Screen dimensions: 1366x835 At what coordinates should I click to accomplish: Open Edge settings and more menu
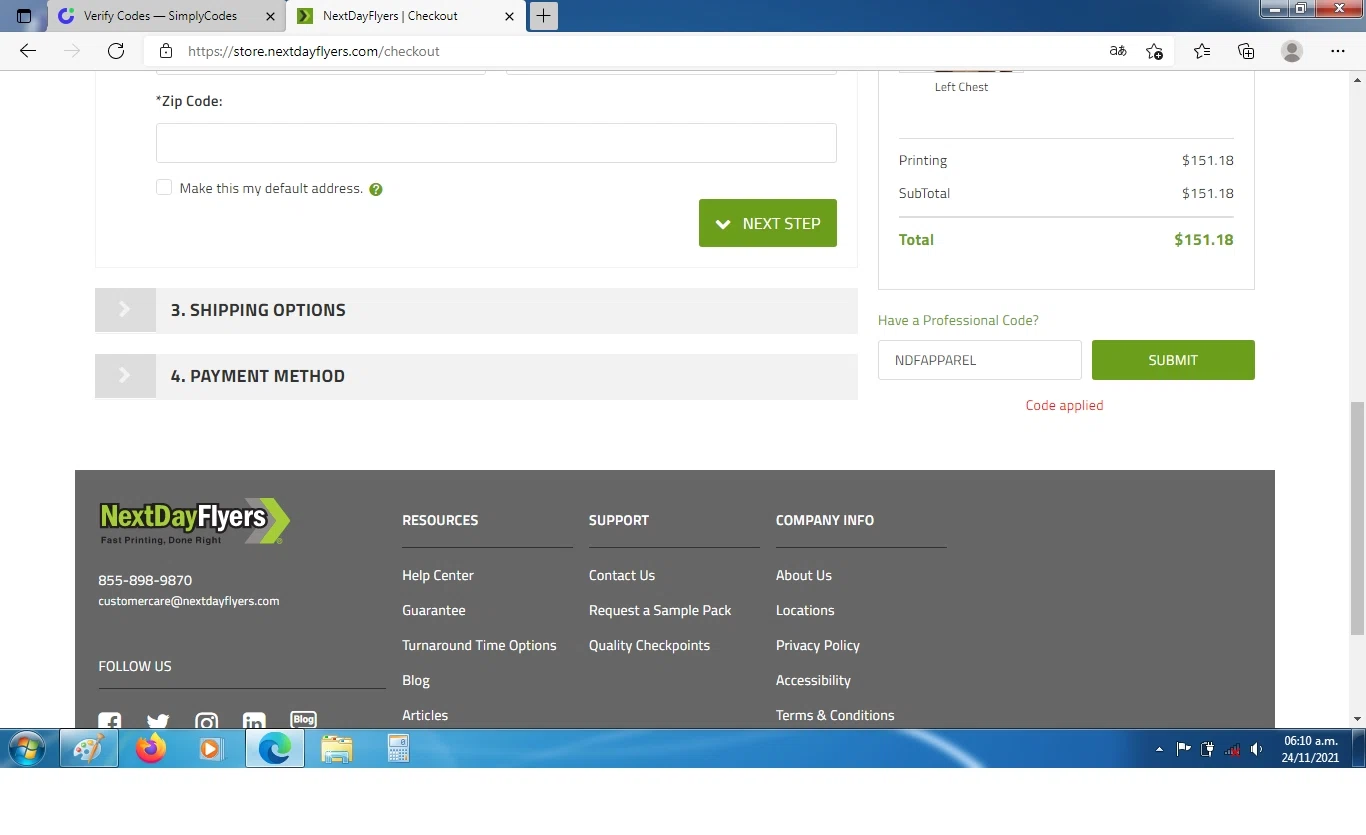click(x=1338, y=51)
